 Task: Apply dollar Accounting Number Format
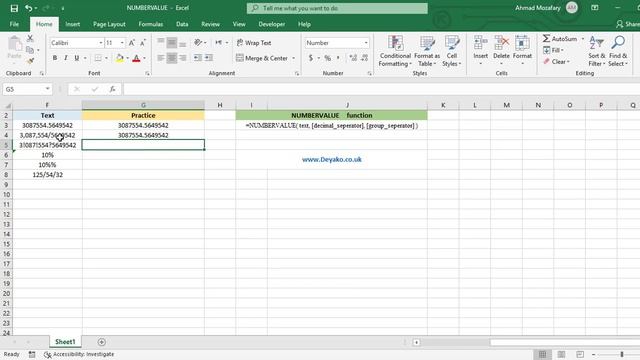[311, 58]
